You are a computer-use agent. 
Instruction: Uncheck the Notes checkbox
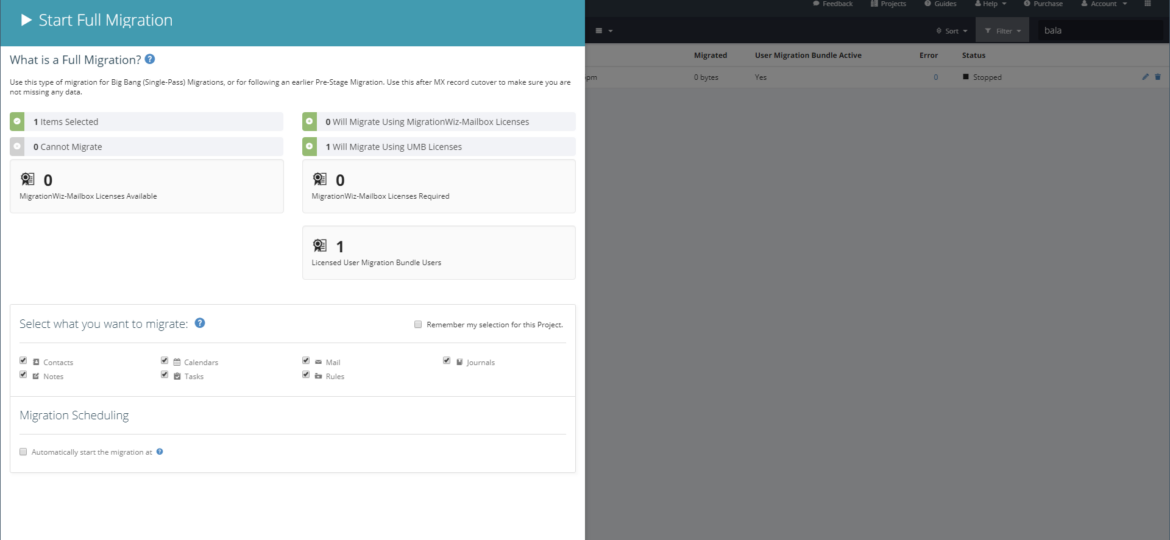23,374
